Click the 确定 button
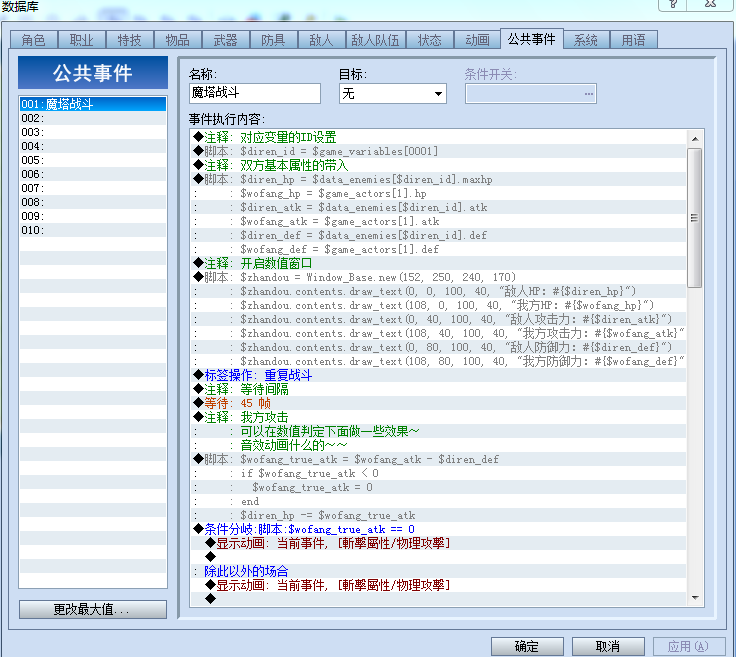 pos(527,646)
